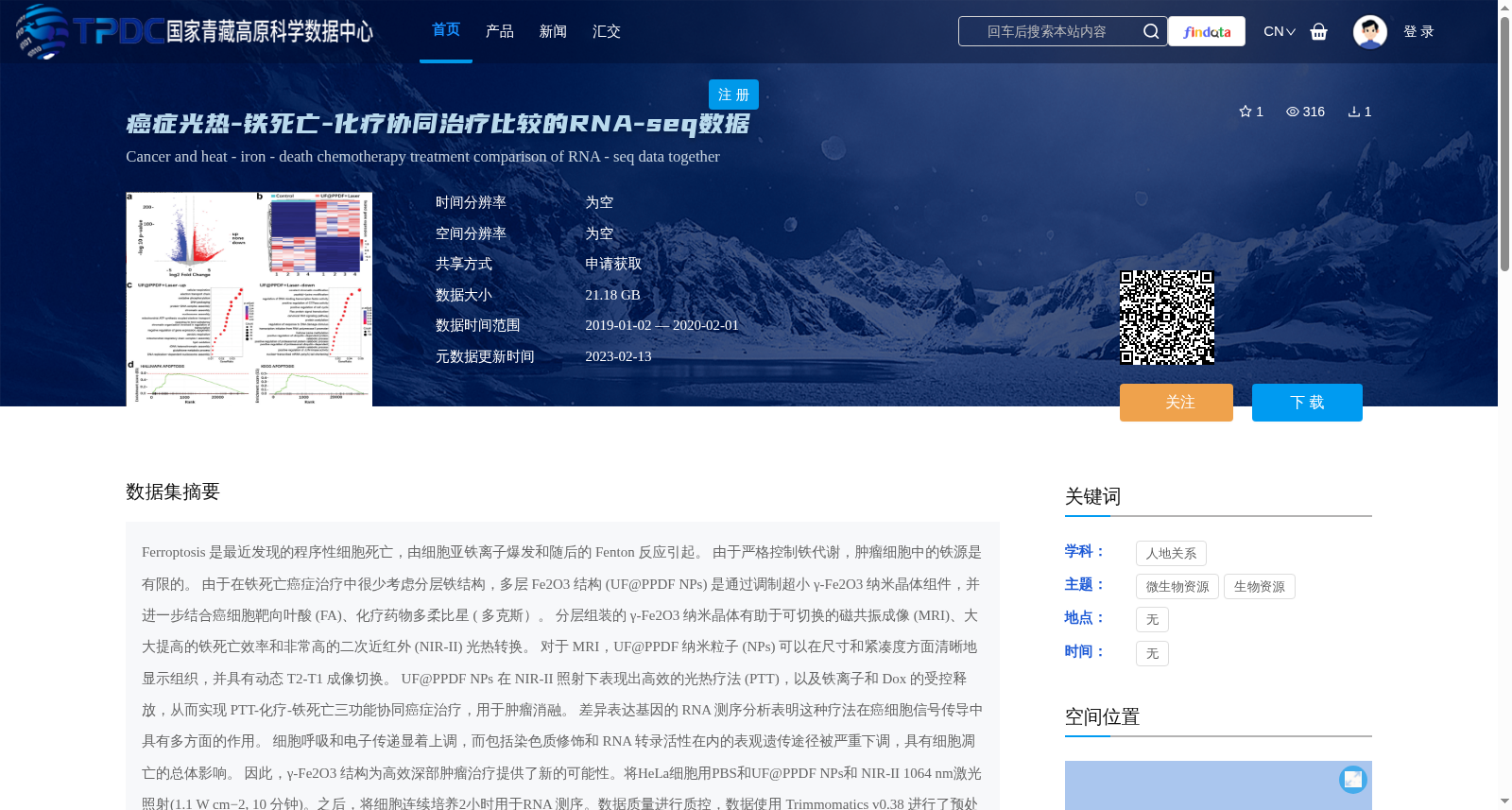
Task: Click the 空间位置 section heading
Action: [x=1102, y=716]
